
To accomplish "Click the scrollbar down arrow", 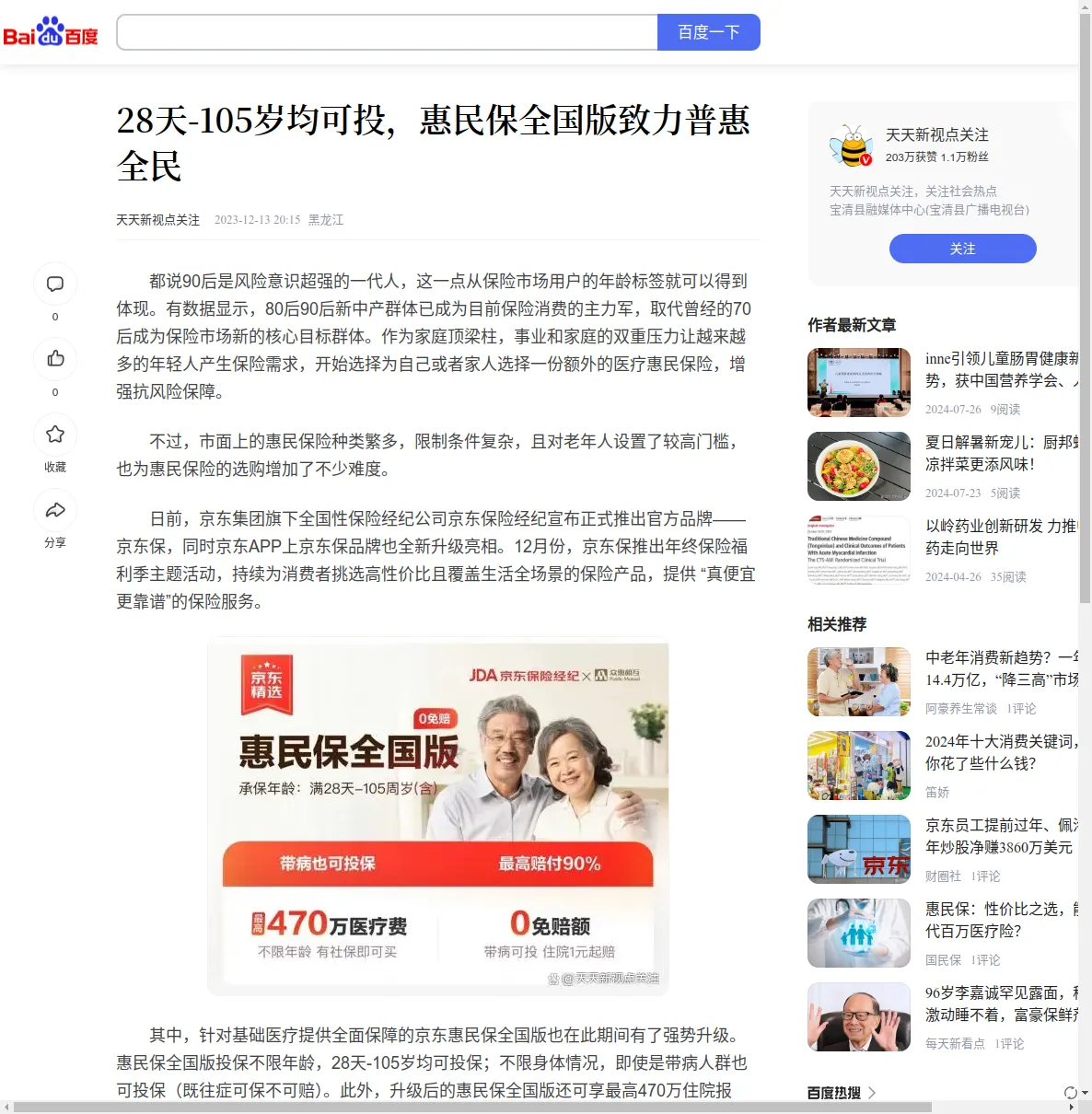I will pyautogui.click(x=1085, y=1093).
